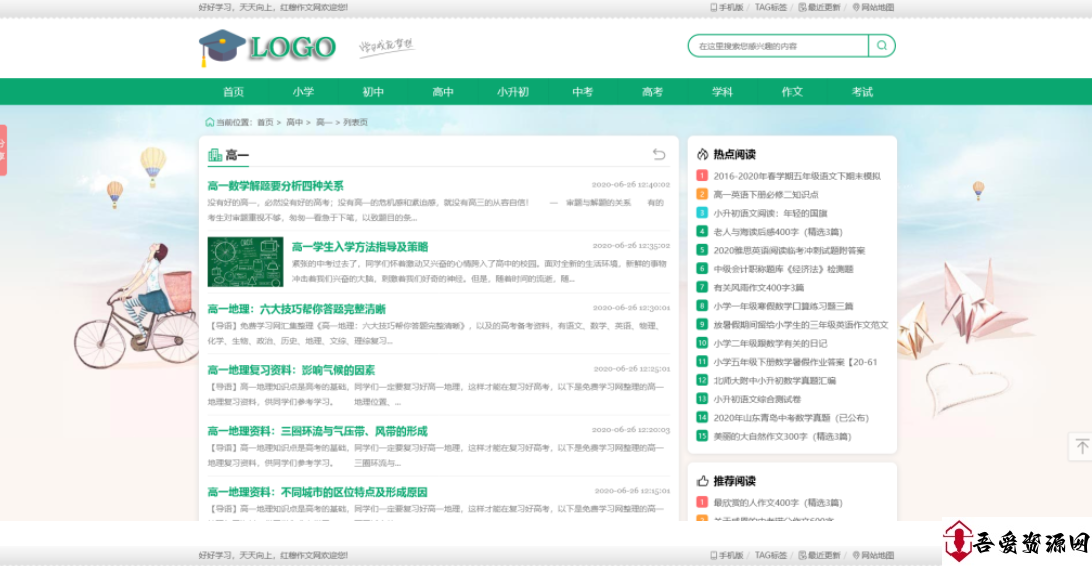Viewport: 1092px width, 566px height.
Task: Click the building icon beside 高一 heading
Action: (x=214, y=155)
